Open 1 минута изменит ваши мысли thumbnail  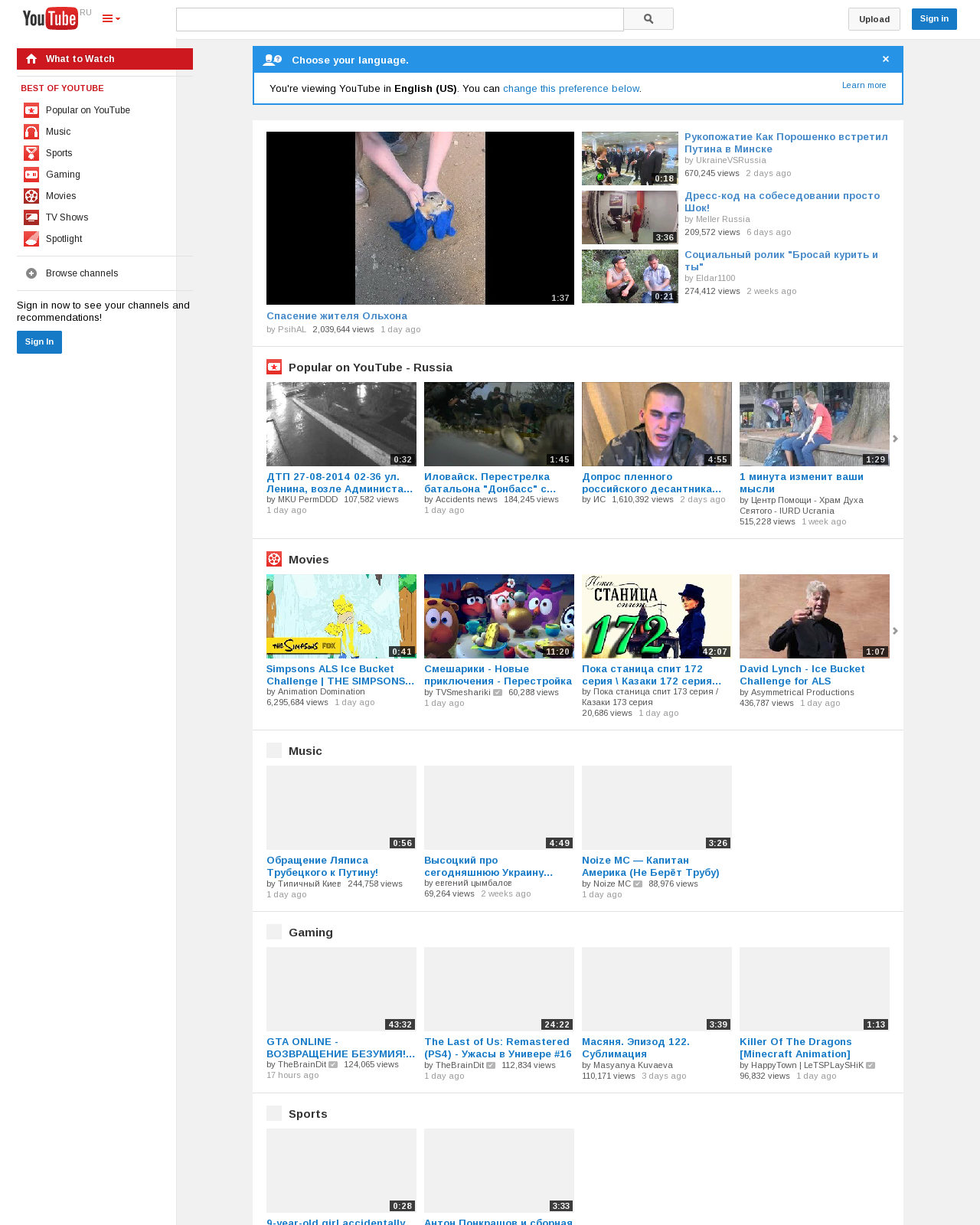tap(815, 424)
